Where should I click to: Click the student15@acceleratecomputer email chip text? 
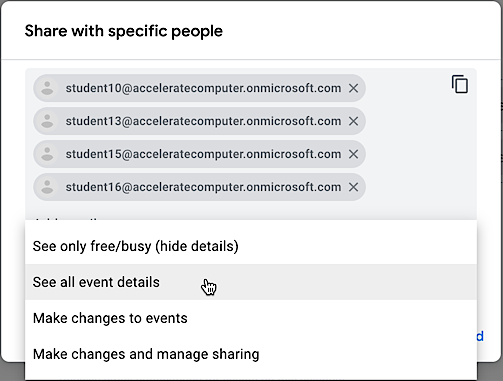point(203,154)
